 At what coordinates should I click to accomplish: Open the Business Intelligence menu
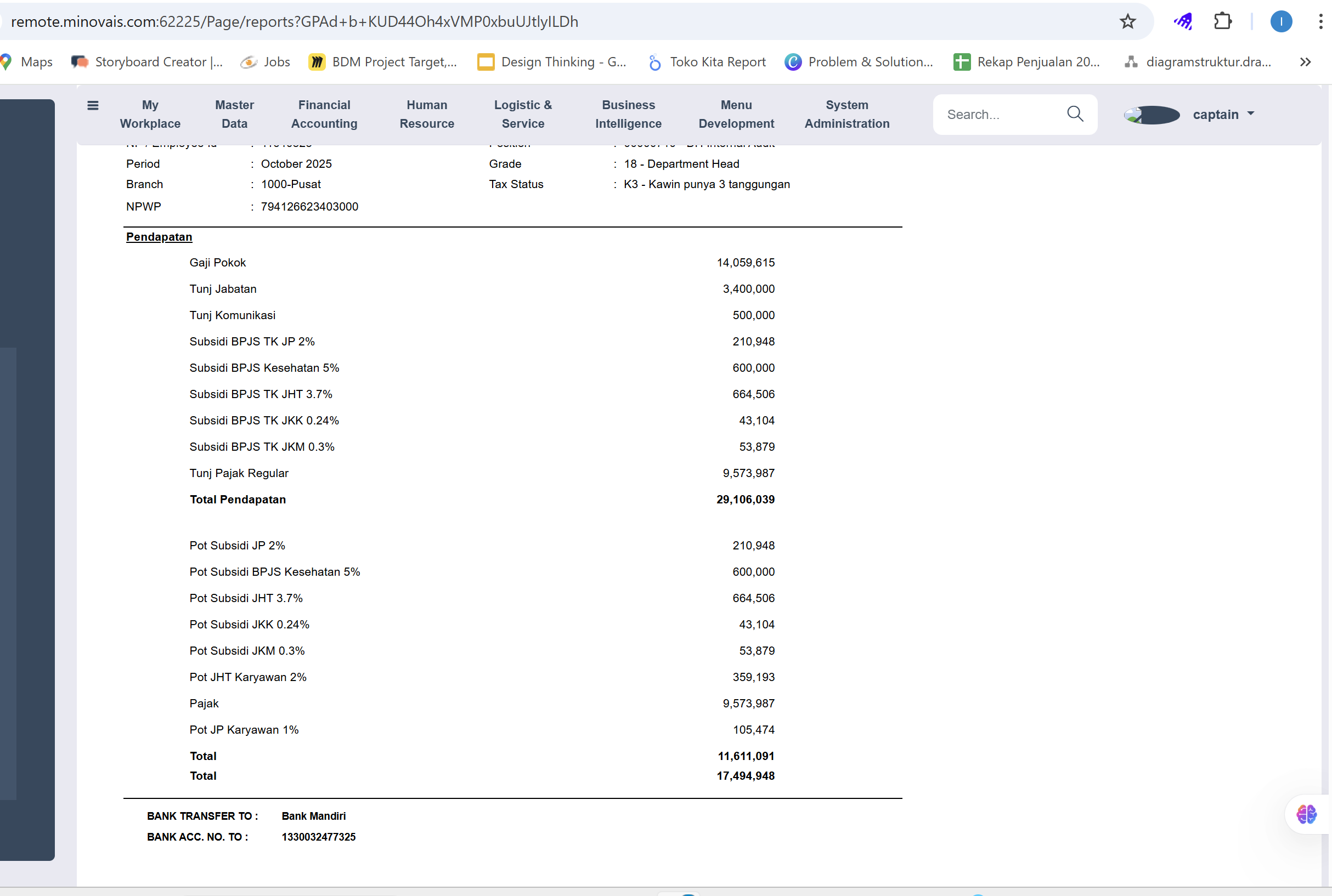tap(628, 114)
